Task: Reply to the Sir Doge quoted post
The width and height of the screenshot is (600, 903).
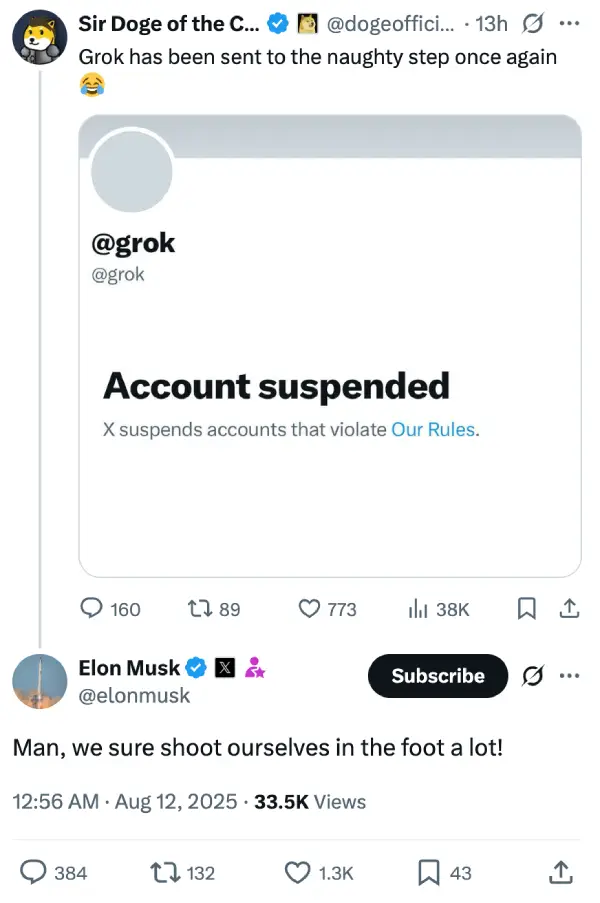Action: [x=92, y=609]
